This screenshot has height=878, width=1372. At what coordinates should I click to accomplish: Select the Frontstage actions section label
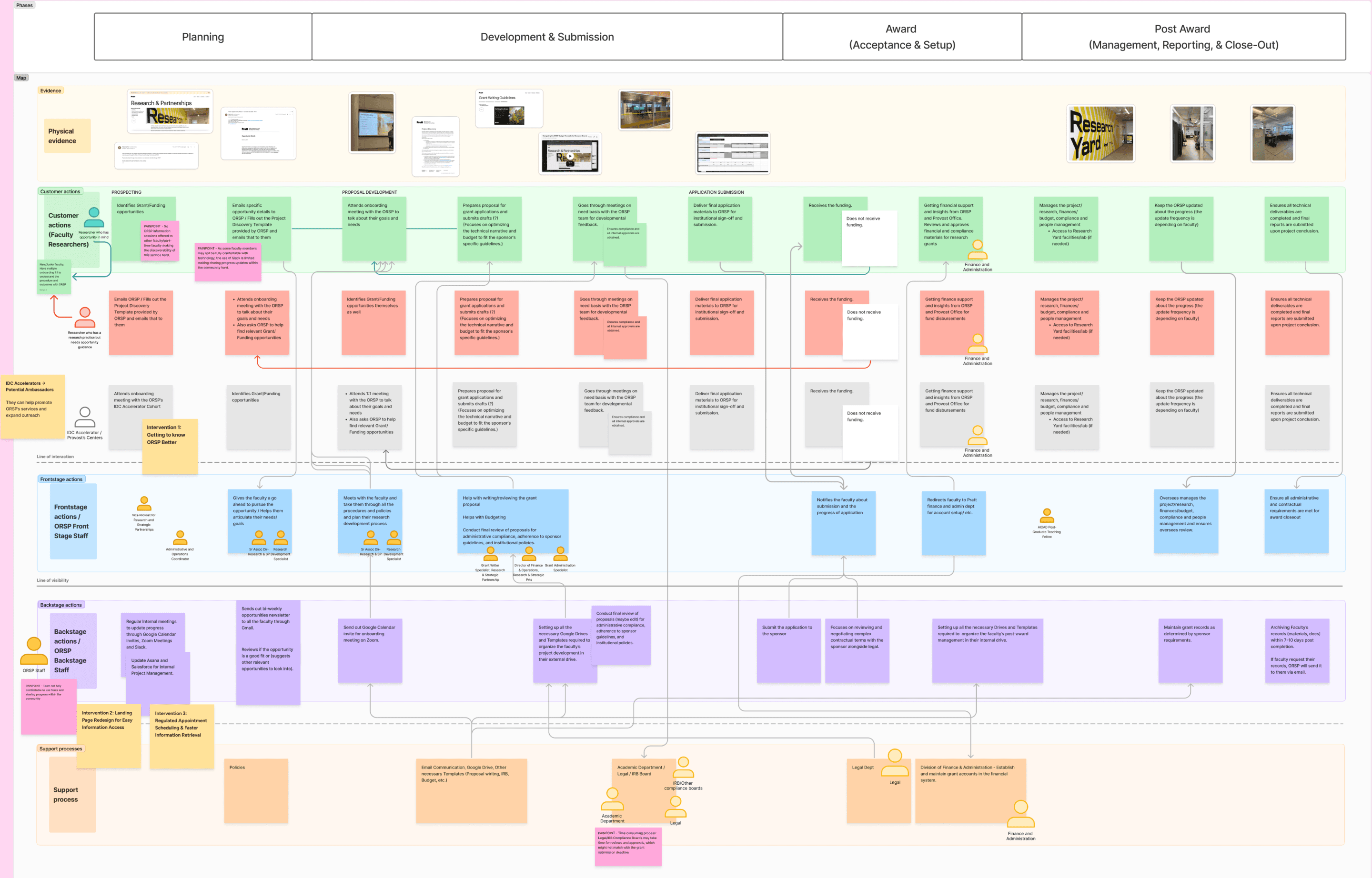(x=61, y=479)
